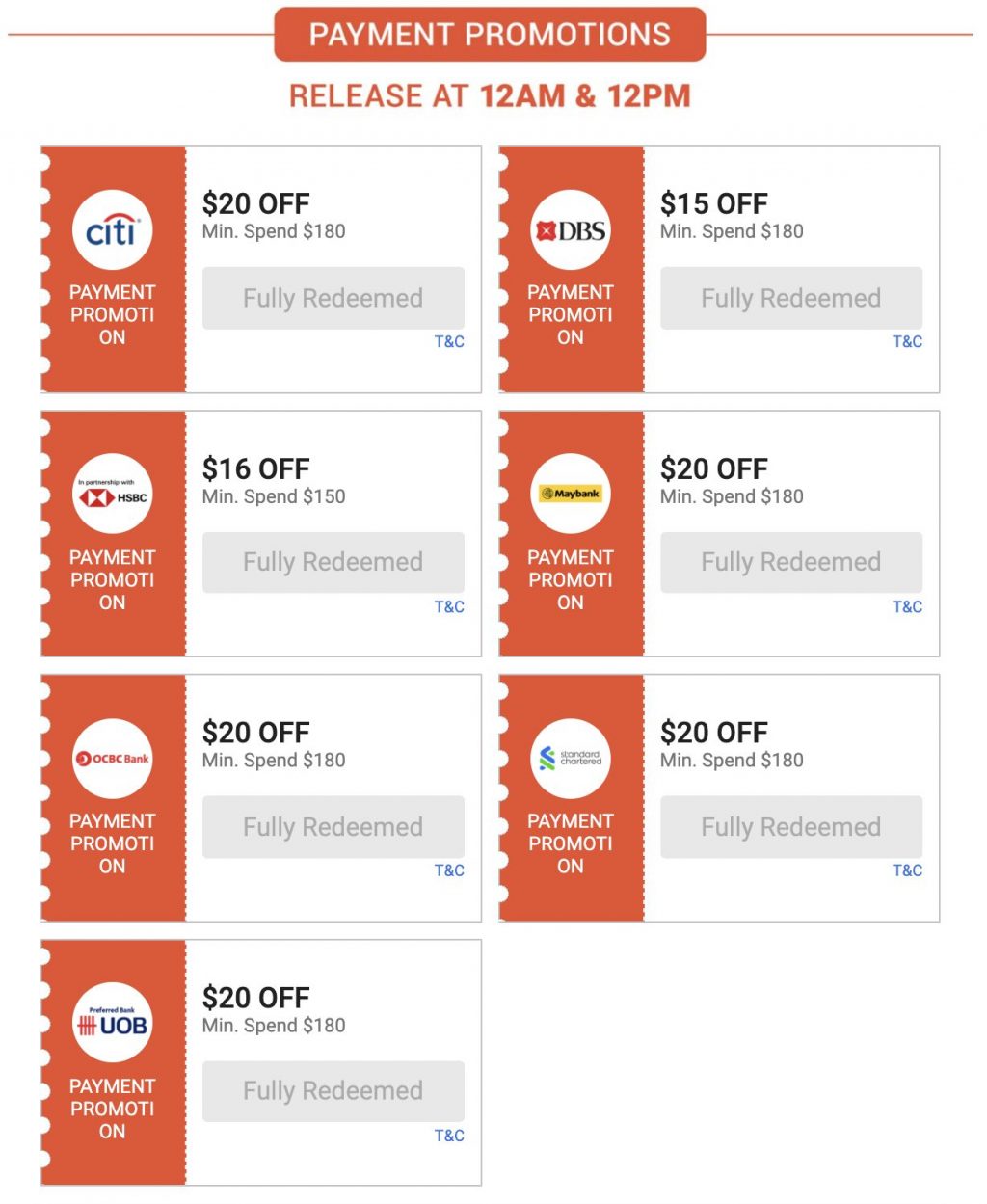View T&C for the UOB promotion
The height and width of the screenshot is (1204, 987).
pos(449,1136)
